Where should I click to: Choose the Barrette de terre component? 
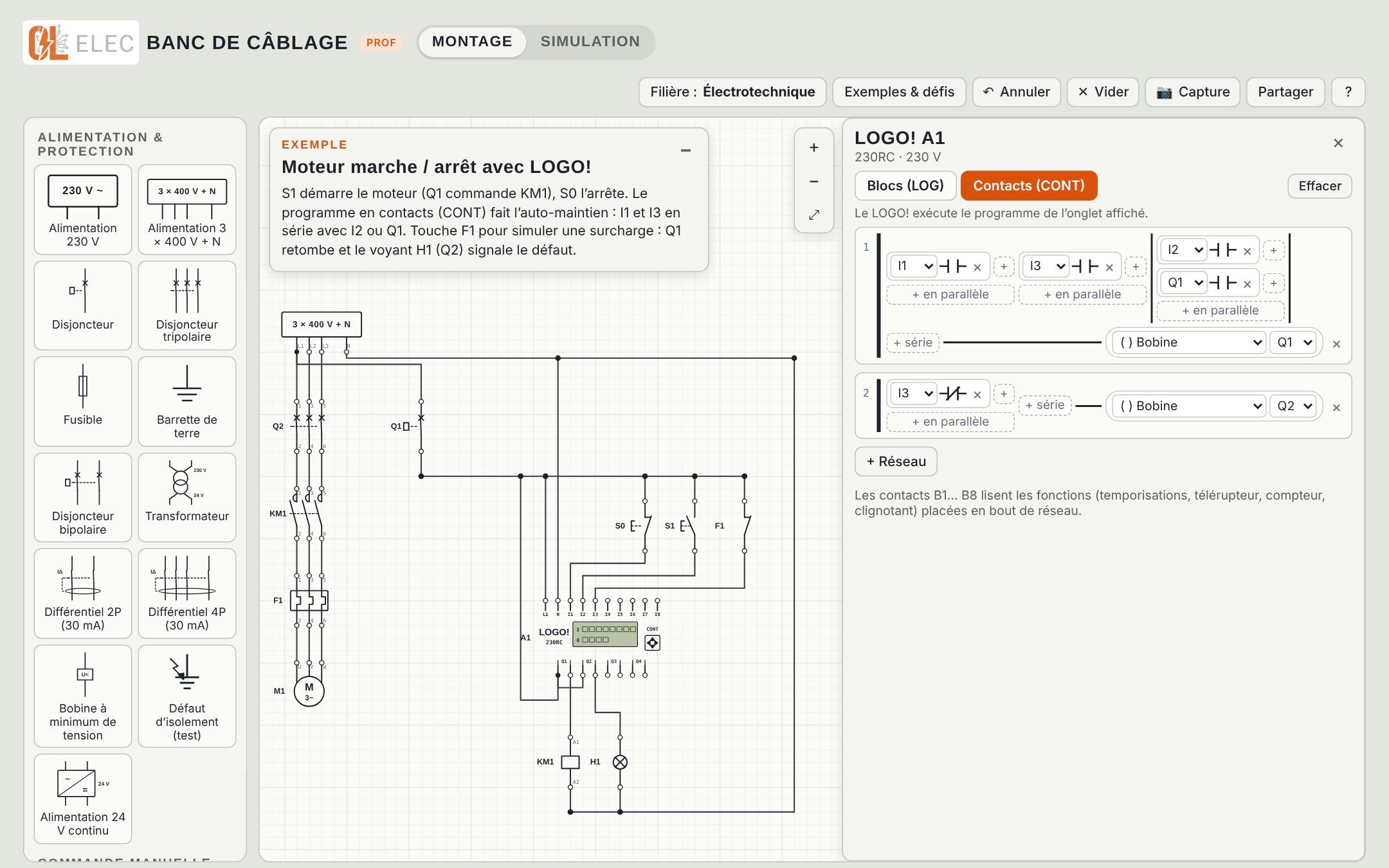tap(186, 401)
